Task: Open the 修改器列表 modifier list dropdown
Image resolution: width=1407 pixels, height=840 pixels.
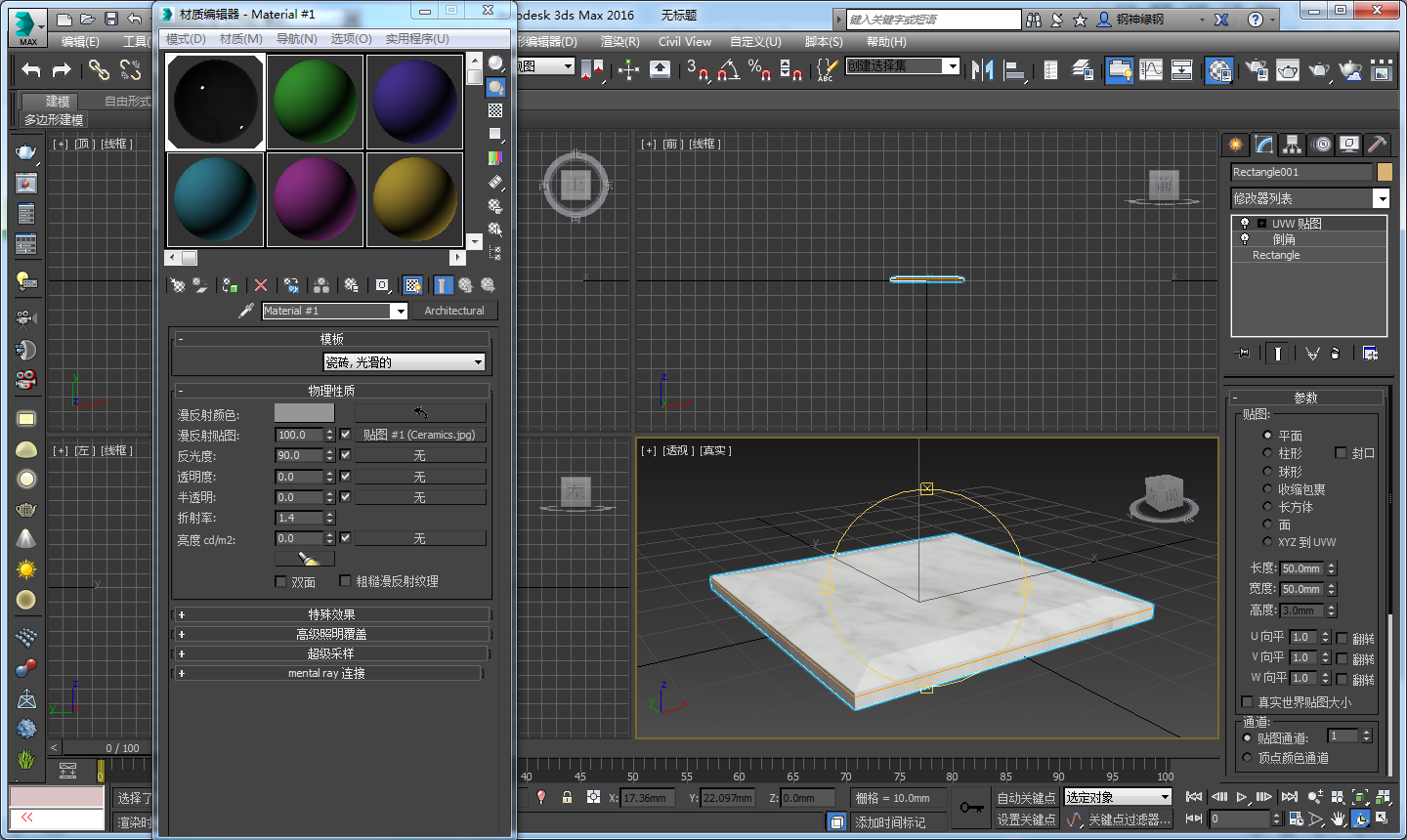Action: (1309, 198)
